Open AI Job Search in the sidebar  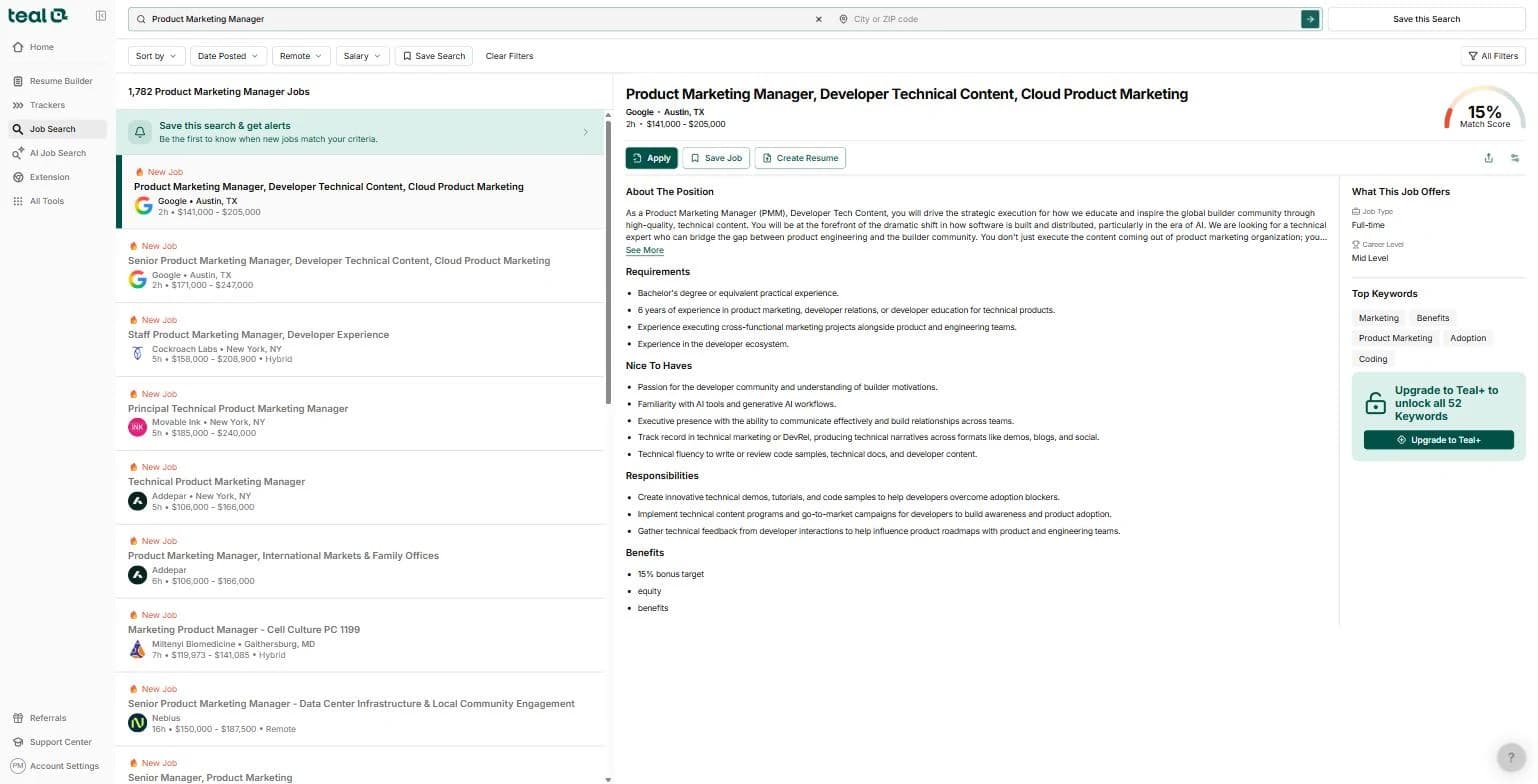point(56,153)
